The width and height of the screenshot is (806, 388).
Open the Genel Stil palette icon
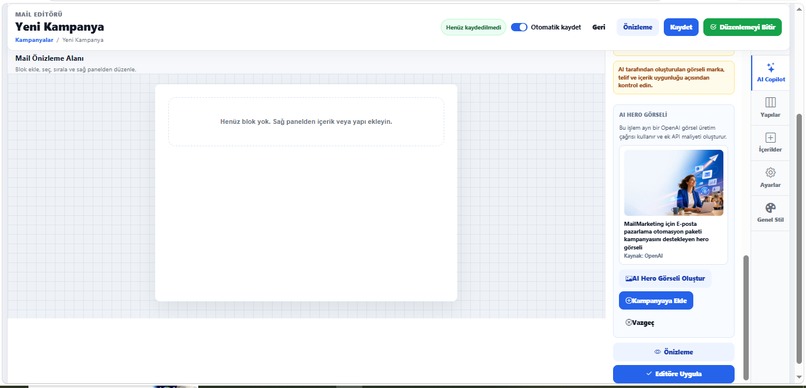pyautogui.click(x=770, y=207)
